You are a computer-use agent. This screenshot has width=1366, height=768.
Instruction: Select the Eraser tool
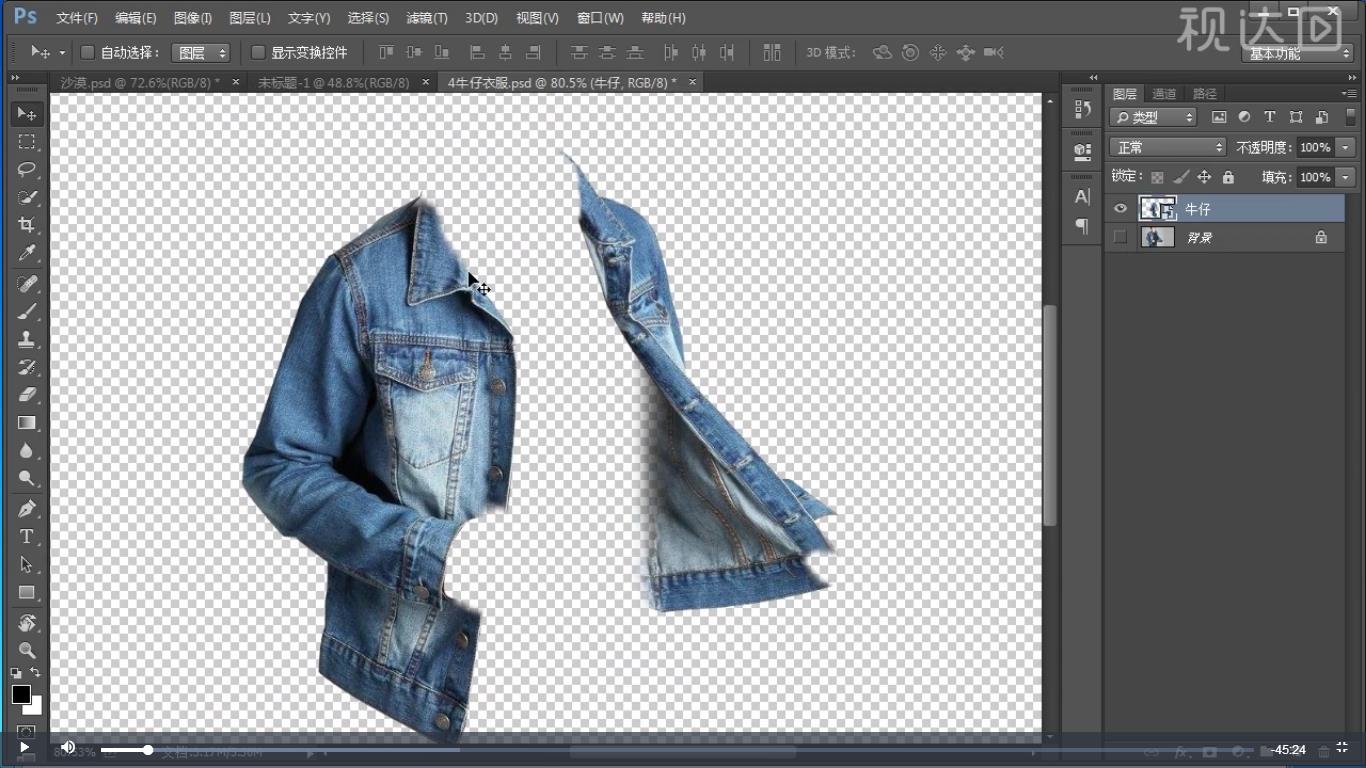(x=27, y=395)
